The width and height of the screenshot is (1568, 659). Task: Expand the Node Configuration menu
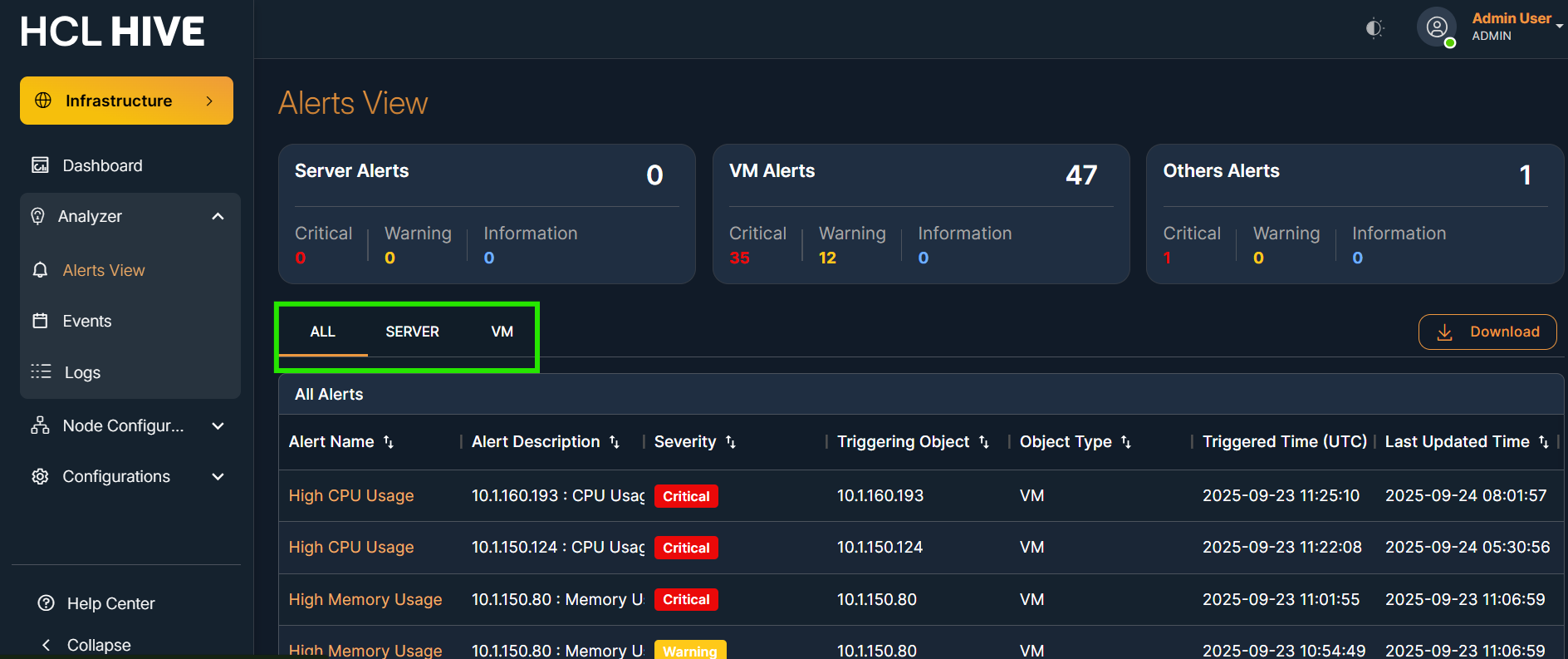tap(218, 426)
